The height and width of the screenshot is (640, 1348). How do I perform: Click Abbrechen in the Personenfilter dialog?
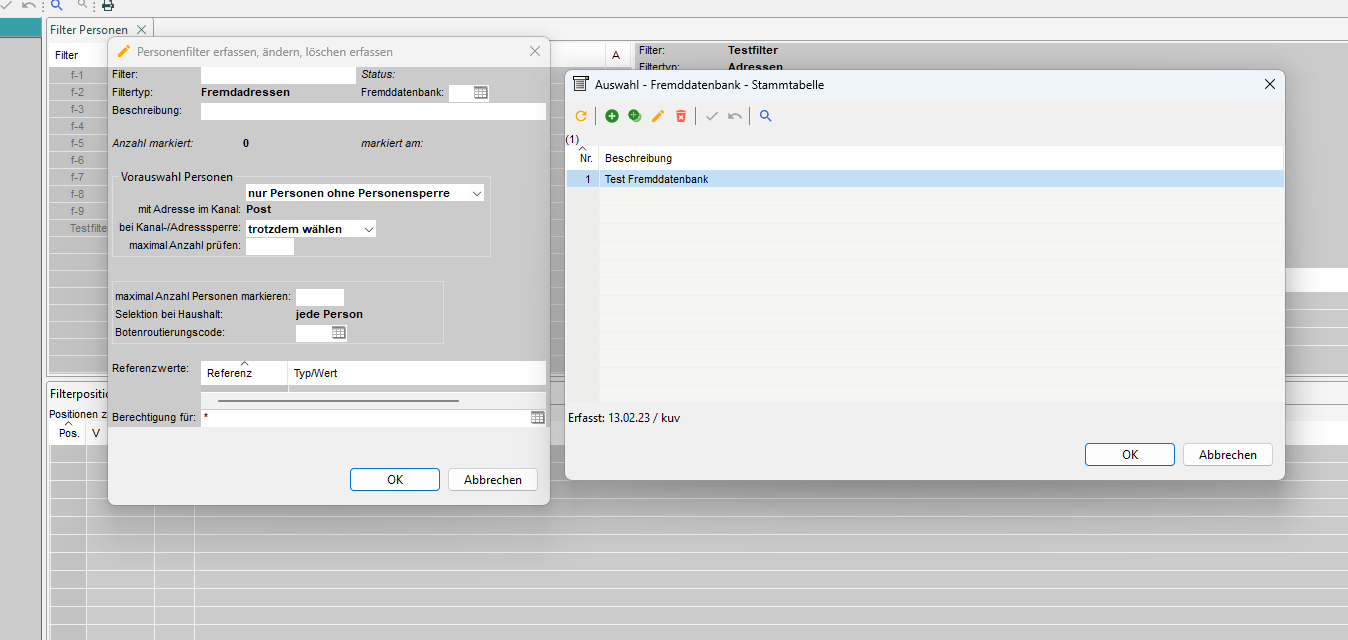tap(492, 480)
